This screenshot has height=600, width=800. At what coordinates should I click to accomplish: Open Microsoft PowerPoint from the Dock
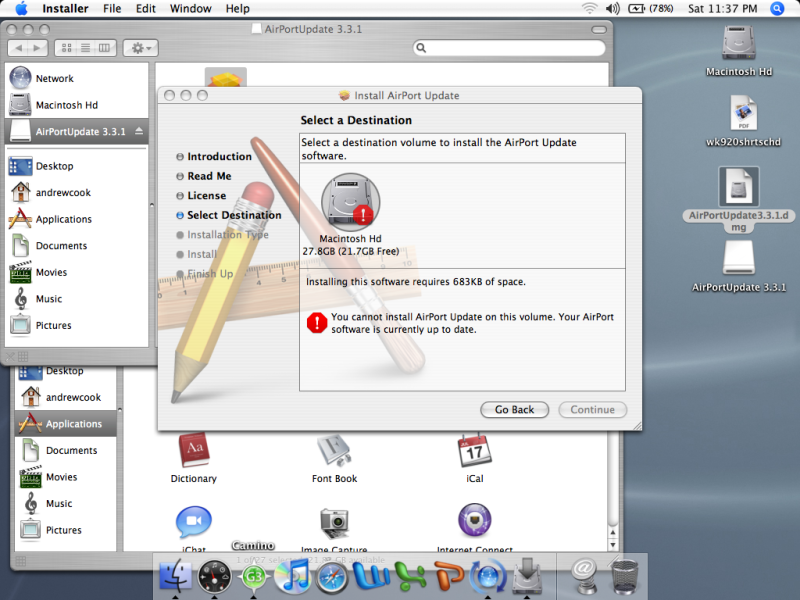[x=448, y=577]
